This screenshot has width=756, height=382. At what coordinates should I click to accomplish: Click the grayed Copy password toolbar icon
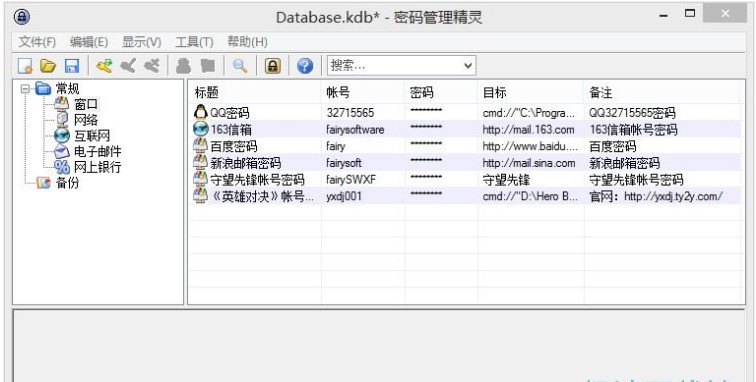click(x=207, y=66)
